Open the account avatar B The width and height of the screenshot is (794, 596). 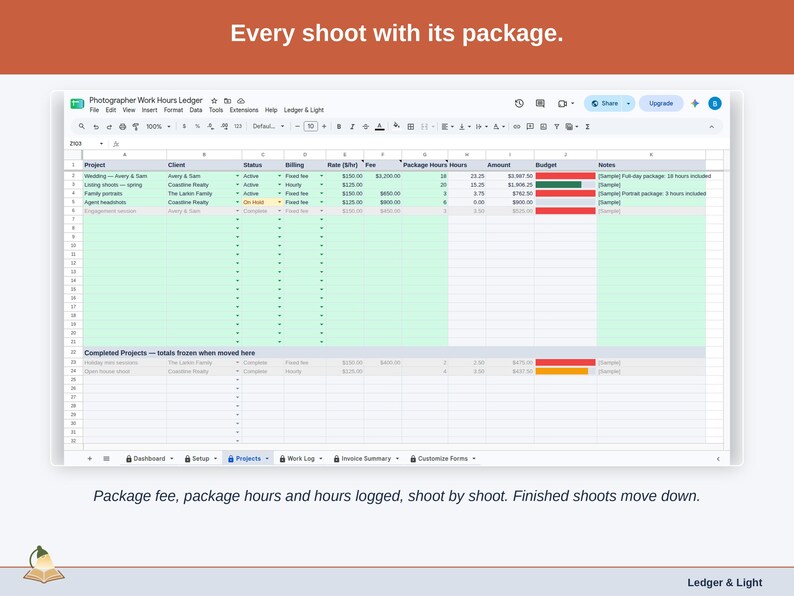pyautogui.click(x=714, y=103)
